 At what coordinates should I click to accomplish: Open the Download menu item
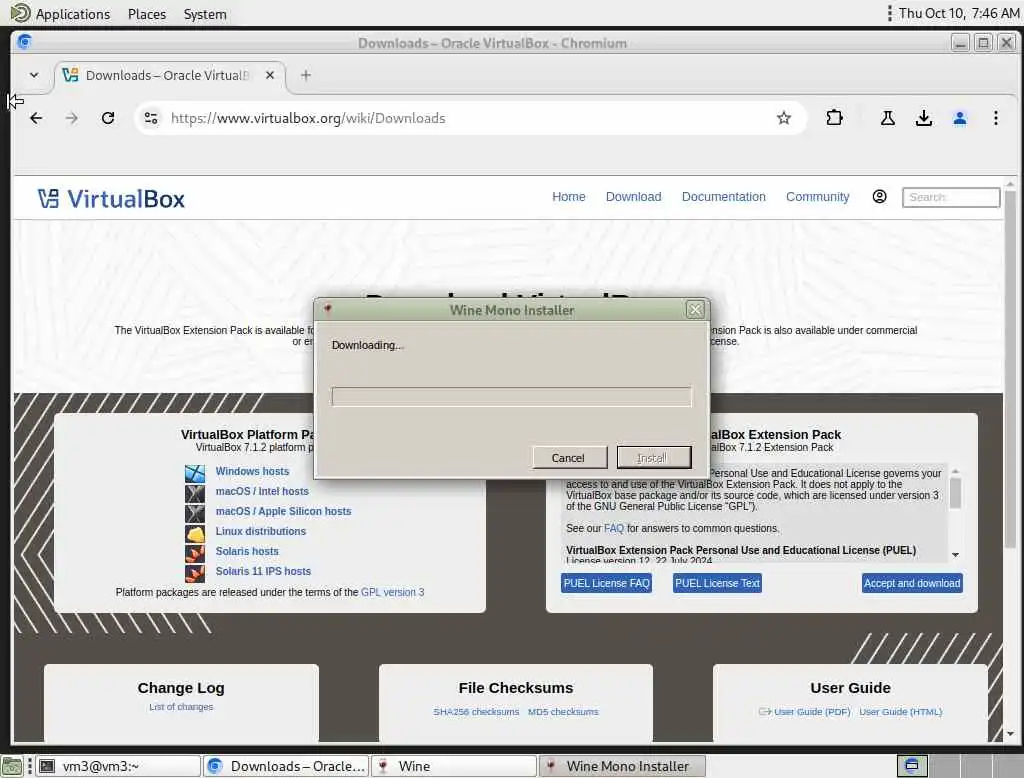click(x=633, y=197)
